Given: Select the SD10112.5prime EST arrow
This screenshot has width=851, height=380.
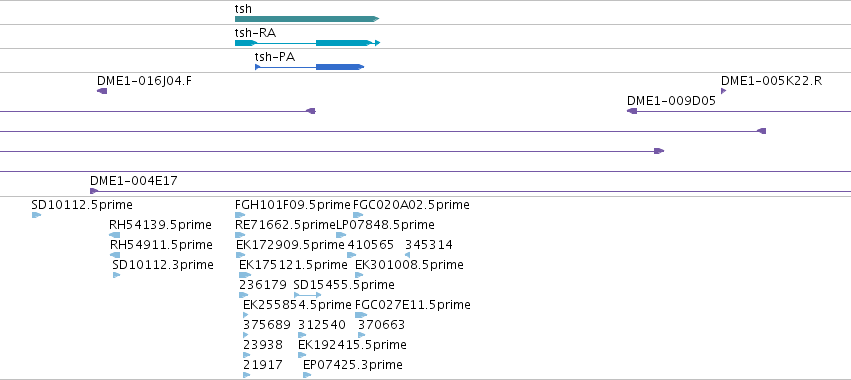Looking at the screenshot, I should pyautogui.click(x=36, y=215).
